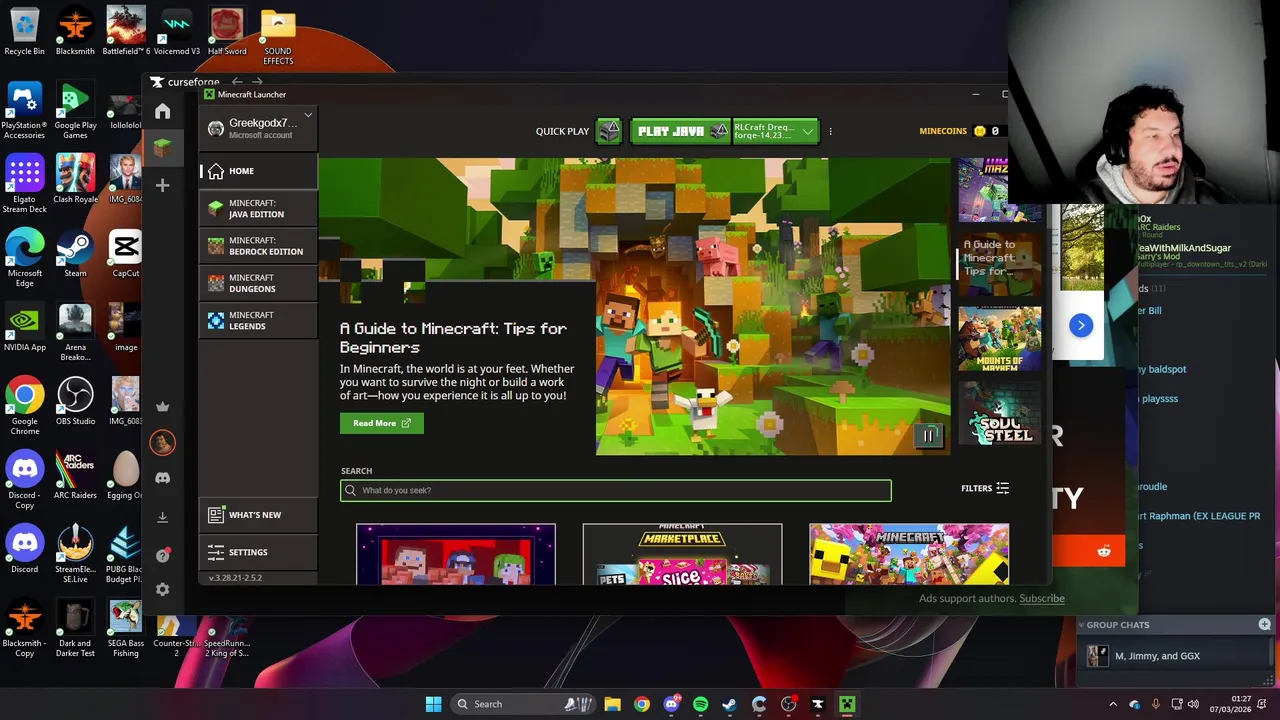Add a new group chat with plus icon
1280x720 pixels.
[1264, 624]
